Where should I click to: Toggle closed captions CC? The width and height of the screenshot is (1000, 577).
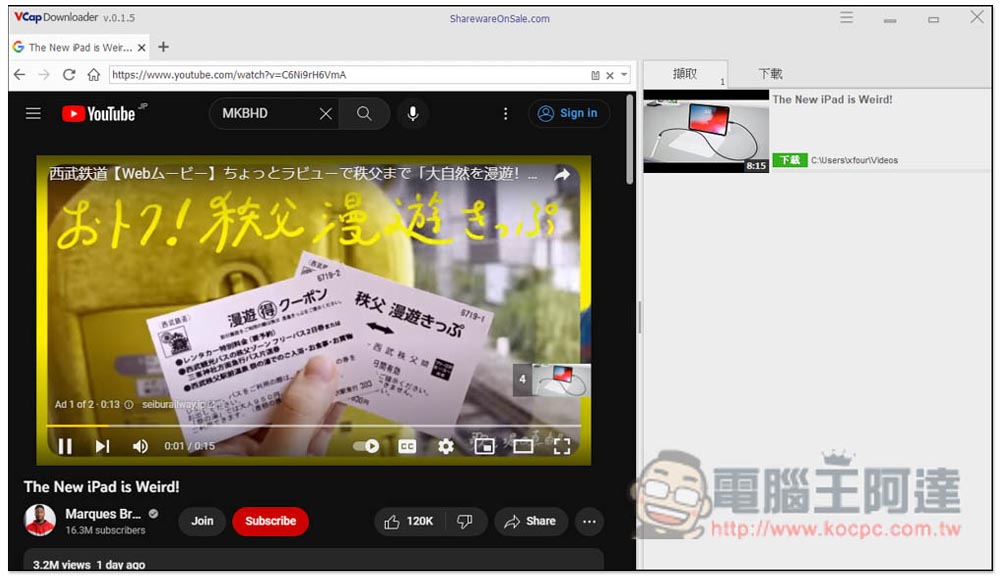coord(407,446)
